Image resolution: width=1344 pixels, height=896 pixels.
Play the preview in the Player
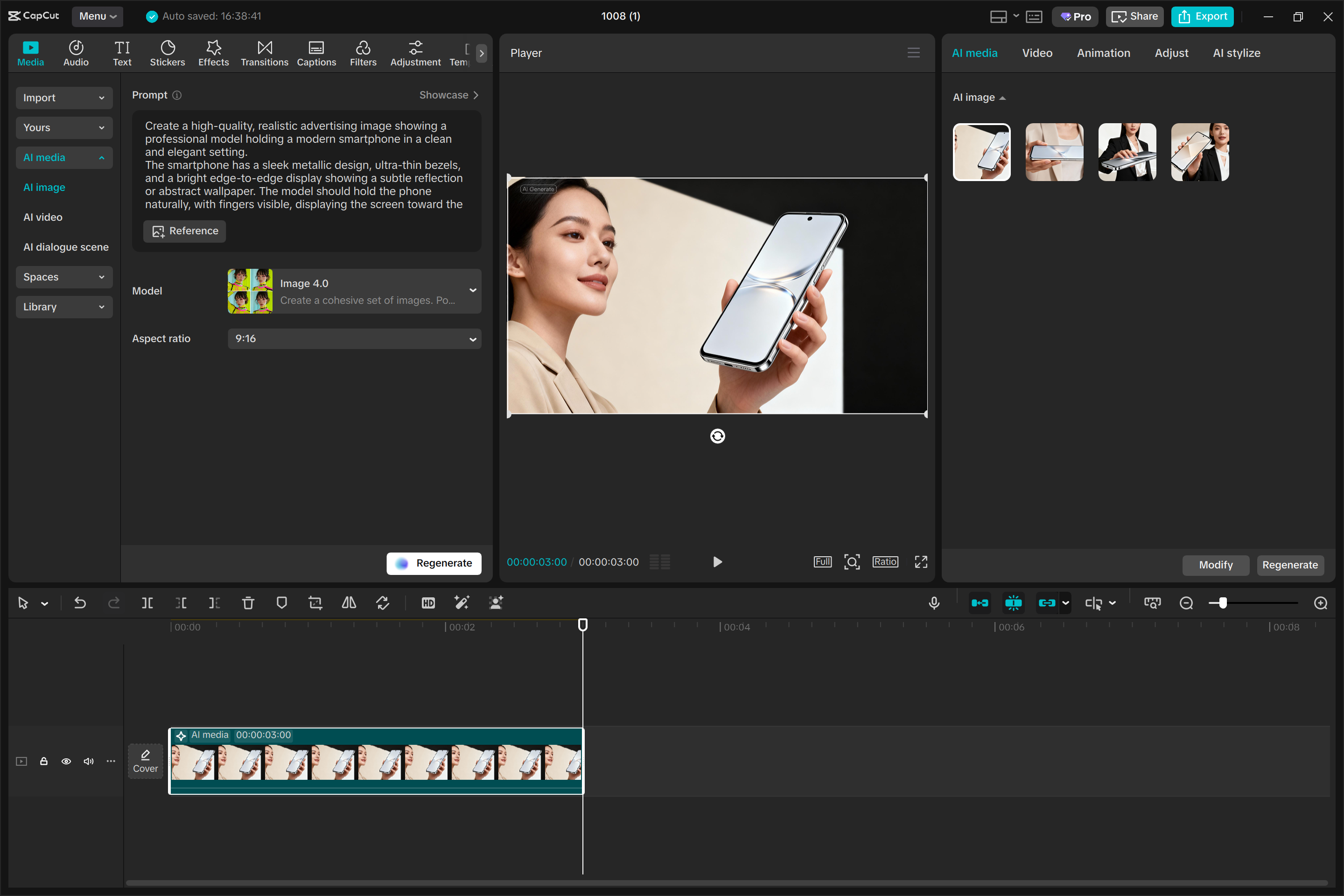[718, 562]
